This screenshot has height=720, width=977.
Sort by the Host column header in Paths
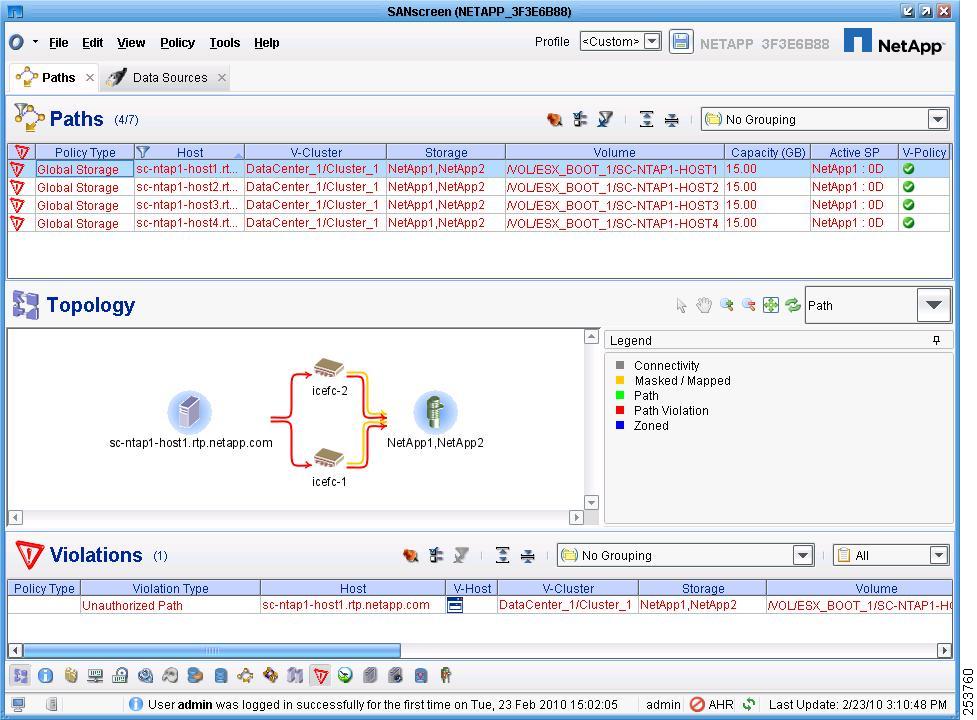tap(189, 152)
